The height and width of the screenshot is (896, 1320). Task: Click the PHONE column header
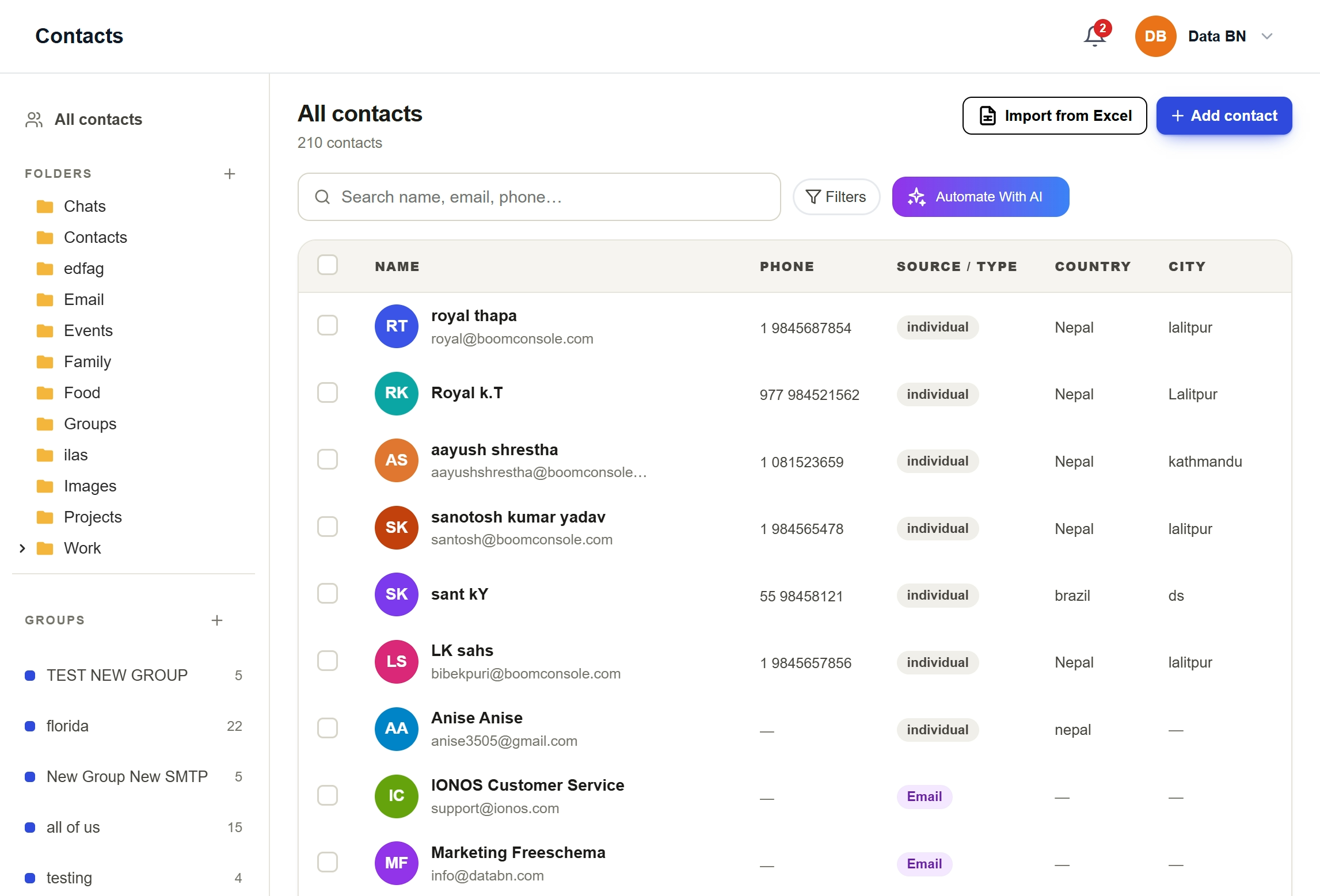tap(787, 266)
